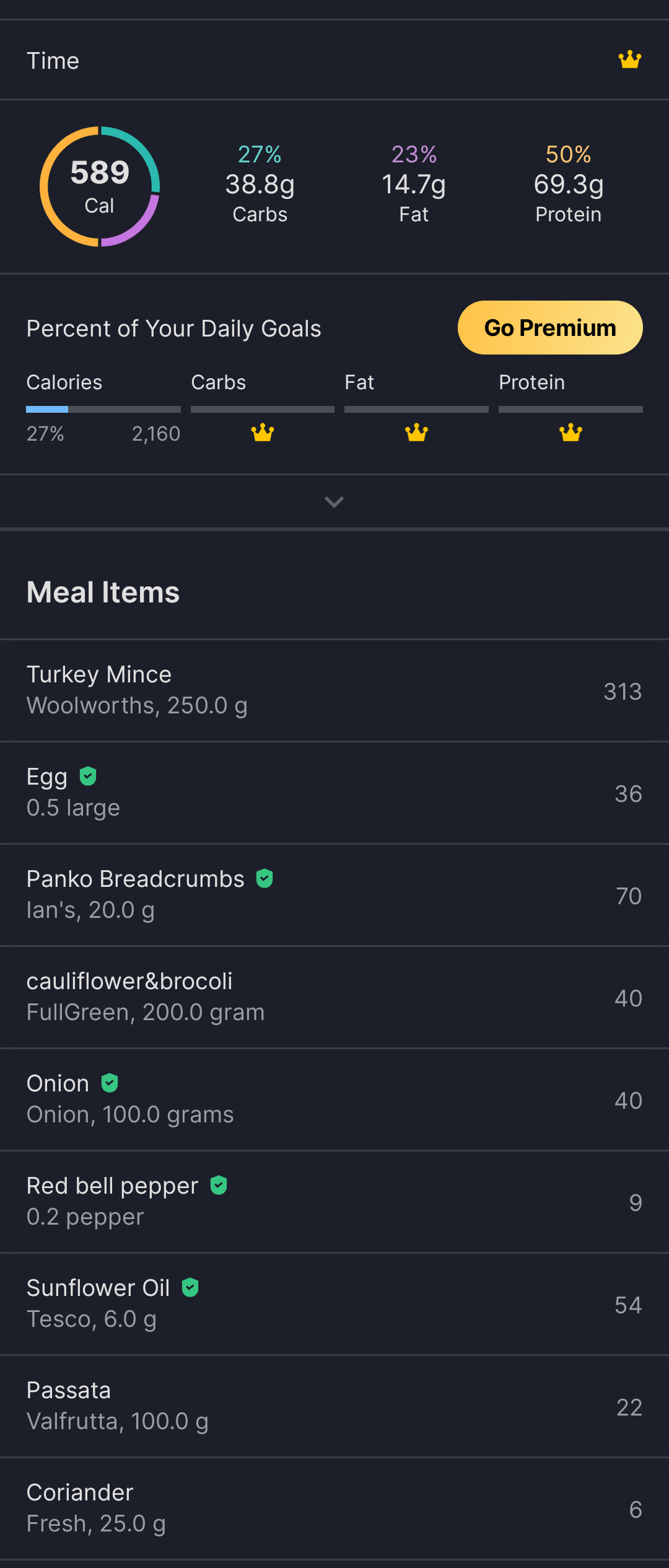
Task: Tap the 38.8g Carbs summary
Action: tap(260, 184)
